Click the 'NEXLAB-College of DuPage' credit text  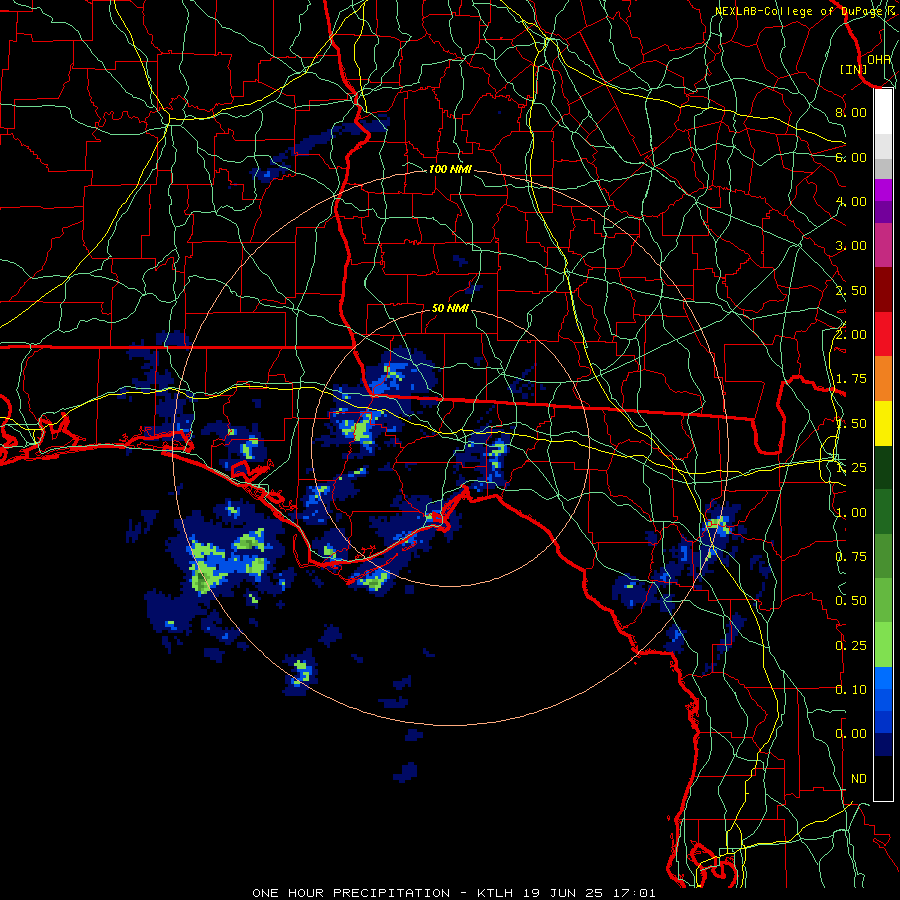click(797, 11)
